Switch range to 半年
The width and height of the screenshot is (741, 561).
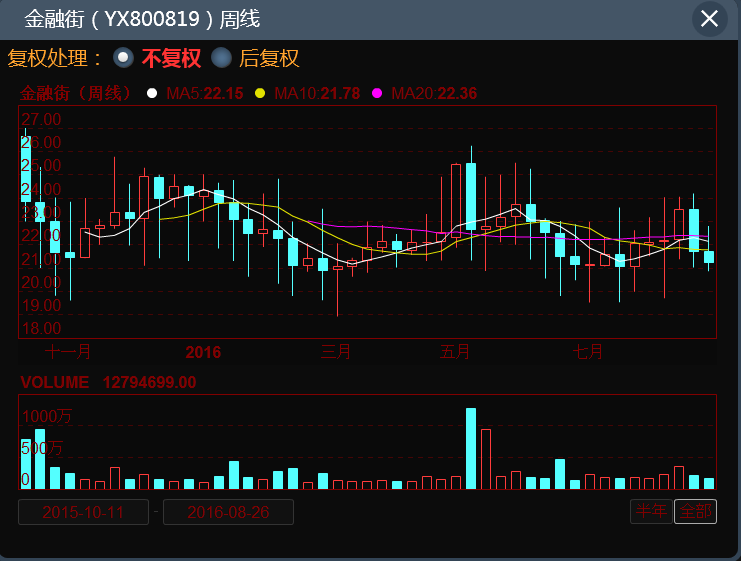coord(651,511)
